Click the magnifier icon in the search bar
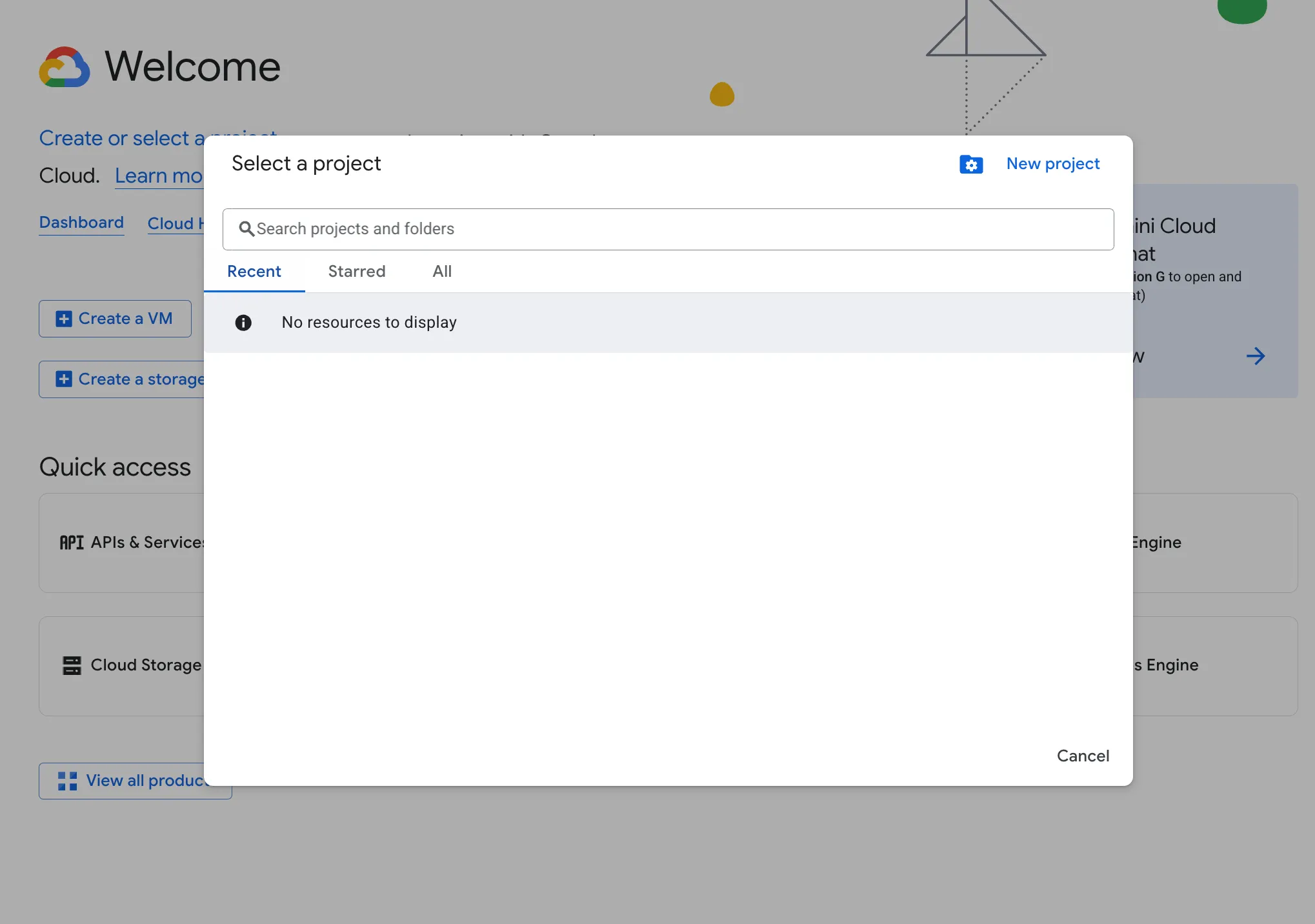Viewport: 1315px width, 924px height. (x=247, y=229)
